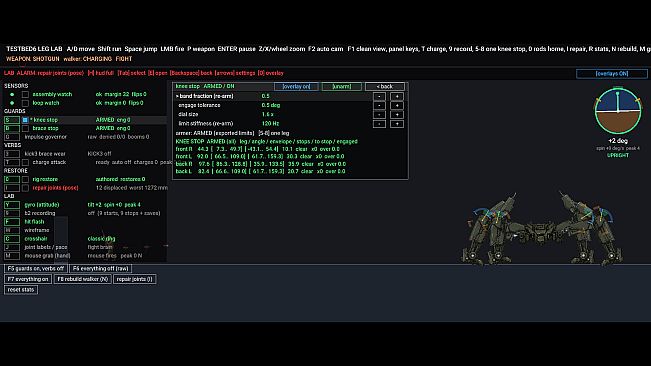Viewport: 651px width, 366px height.
Task: Click the J key box for joint labels
Action: [x=12, y=247]
